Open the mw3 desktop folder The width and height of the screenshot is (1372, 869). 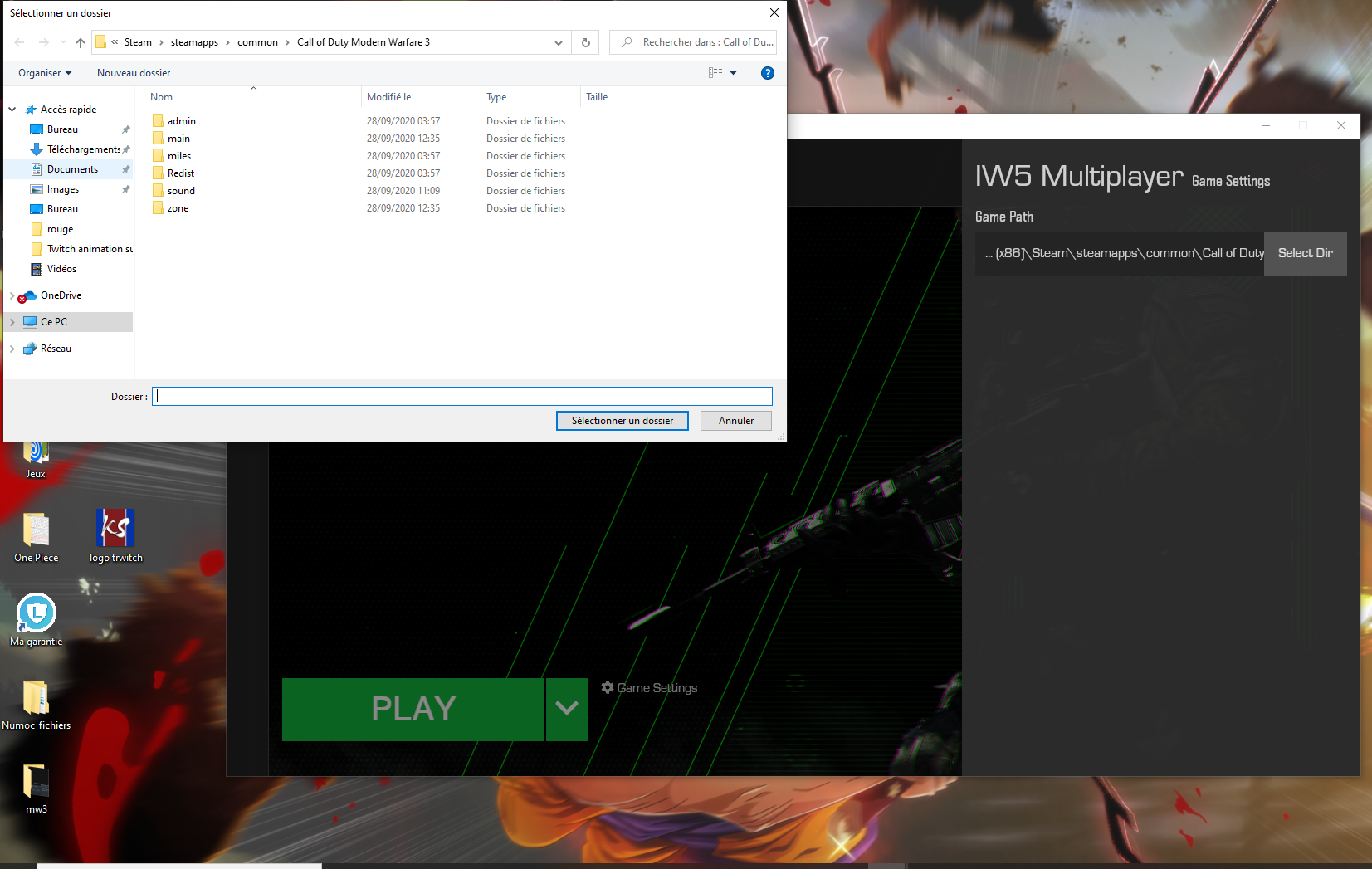click(x=36, y=788)
